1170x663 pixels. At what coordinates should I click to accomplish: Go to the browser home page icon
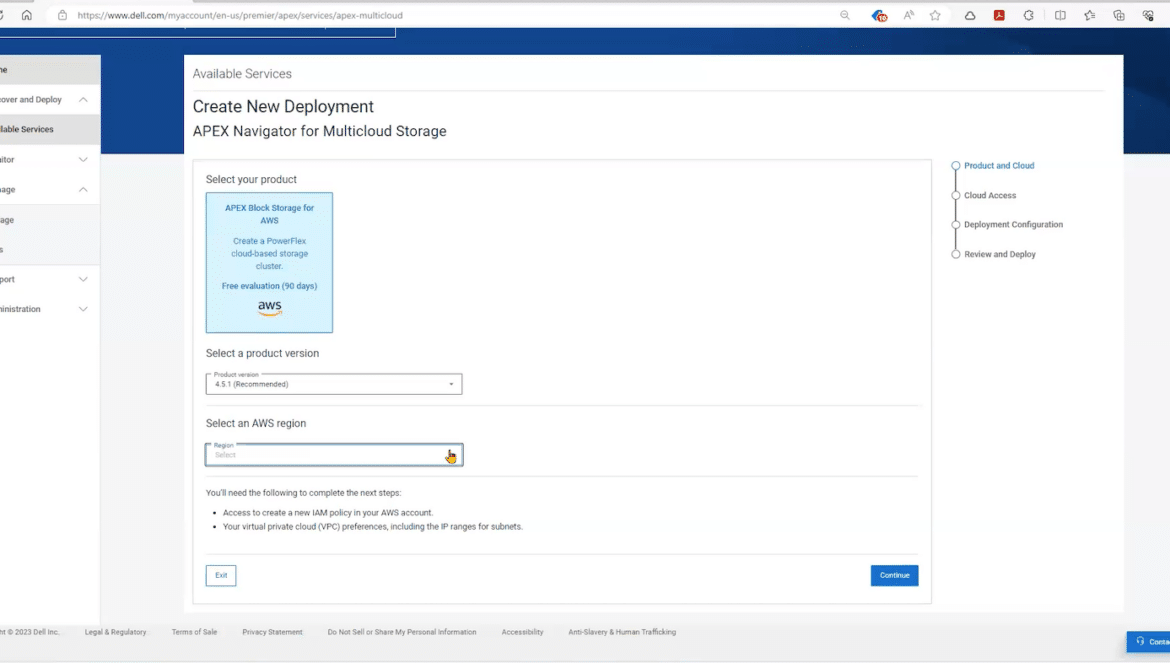point(27,15)
